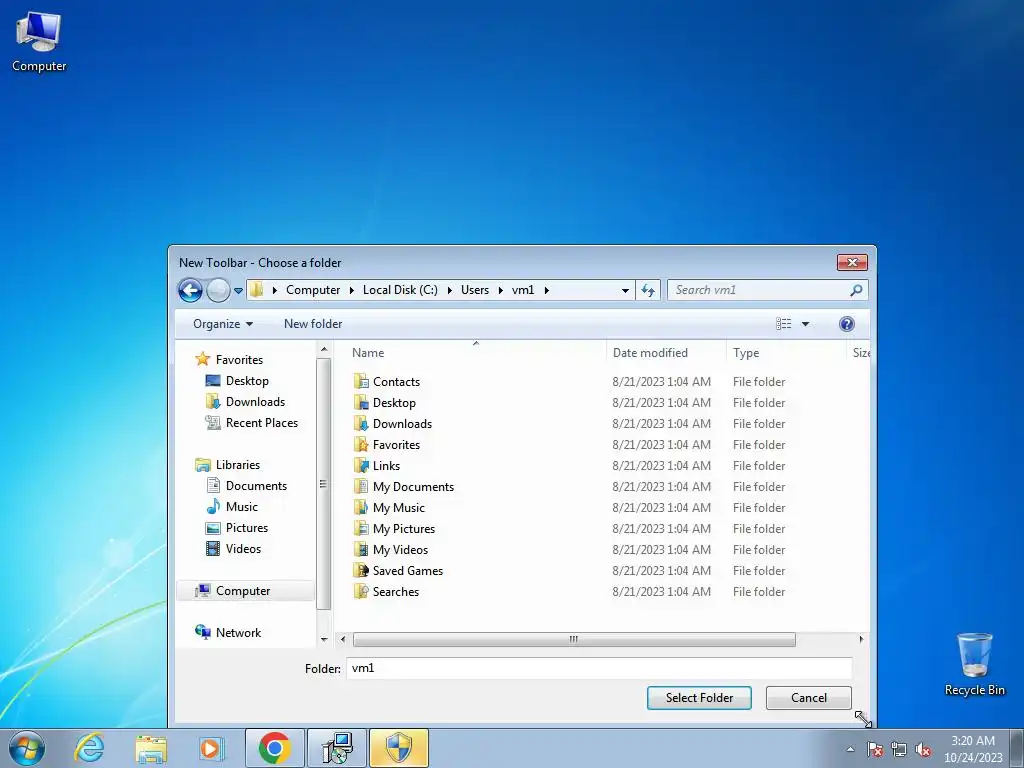Select vm1 in the address breadcrumb
Screen dimensions: 1024x768
pyautogui.click(x=522, y=290)
